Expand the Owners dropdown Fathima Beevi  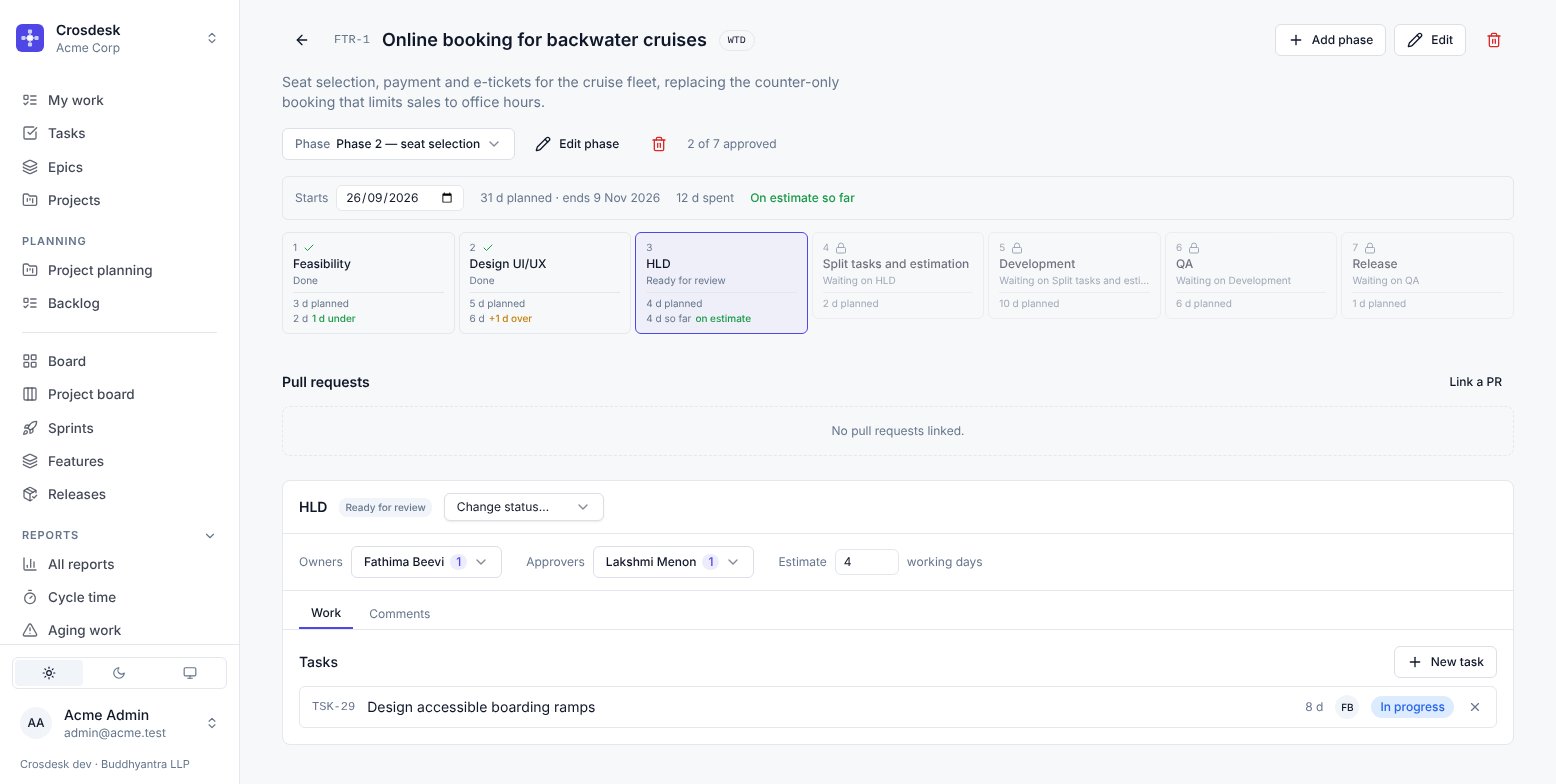(x=426, y=562)
